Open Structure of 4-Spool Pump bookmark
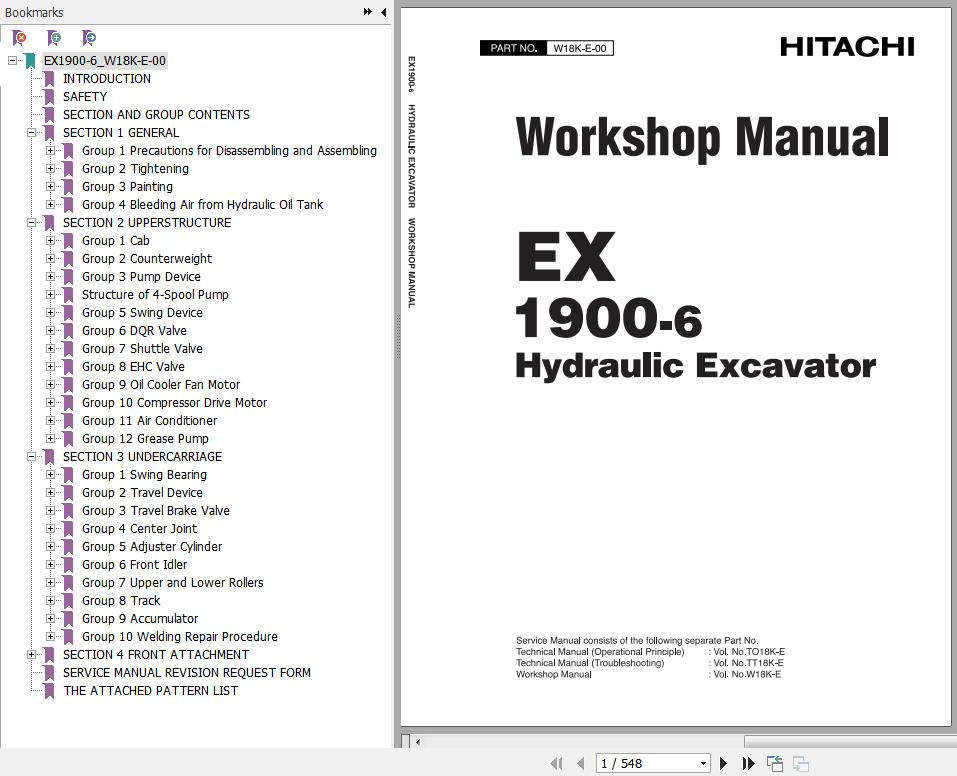957x776 pixels. 156,295
